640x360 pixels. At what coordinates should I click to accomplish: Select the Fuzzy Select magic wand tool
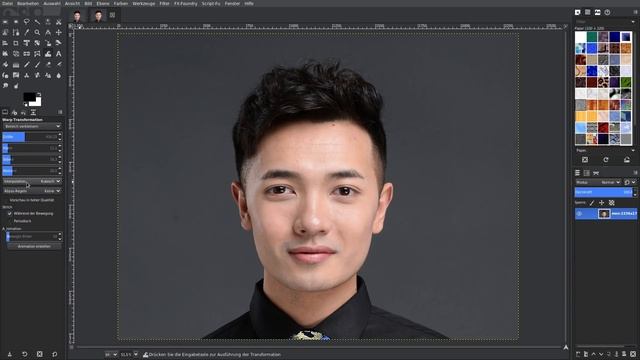(x=37, y=22)
